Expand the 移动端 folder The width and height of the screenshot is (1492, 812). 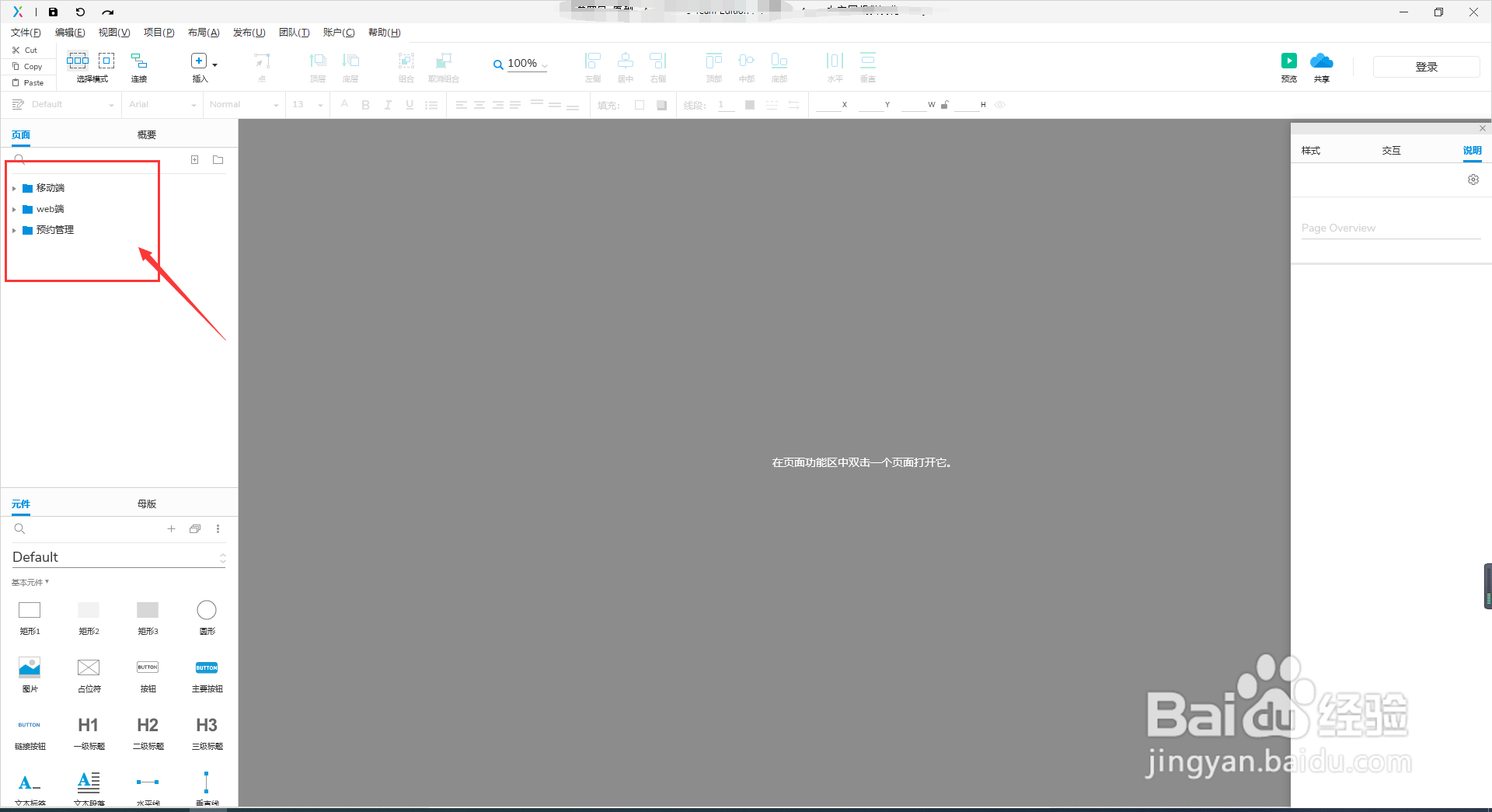[x=14, y=188]
